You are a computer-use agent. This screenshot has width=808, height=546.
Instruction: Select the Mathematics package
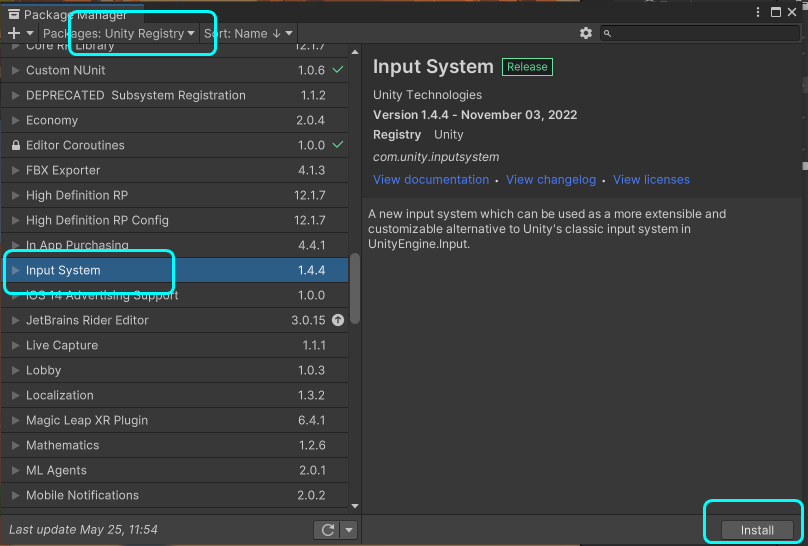[x=175, y=445]
